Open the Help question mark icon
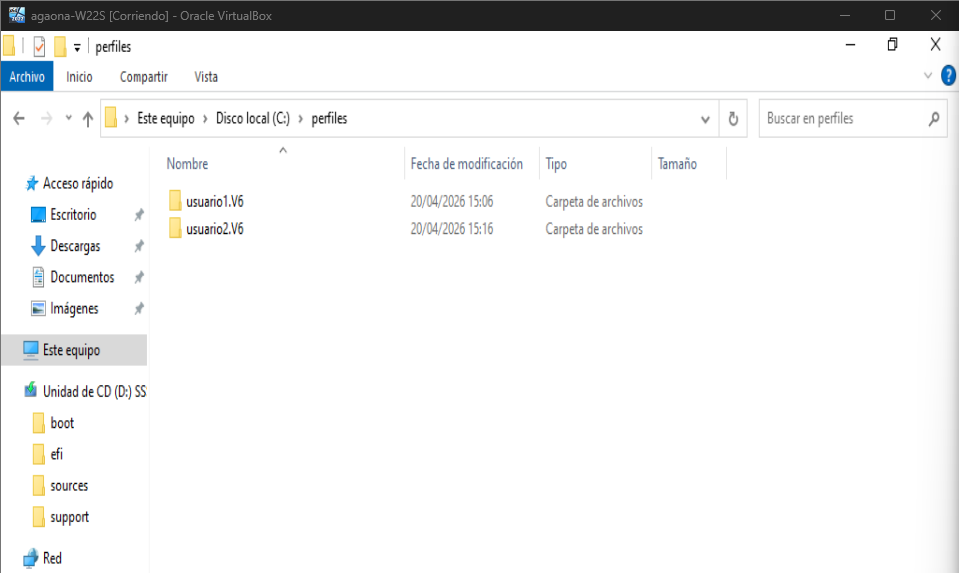 tap(948, 76)
